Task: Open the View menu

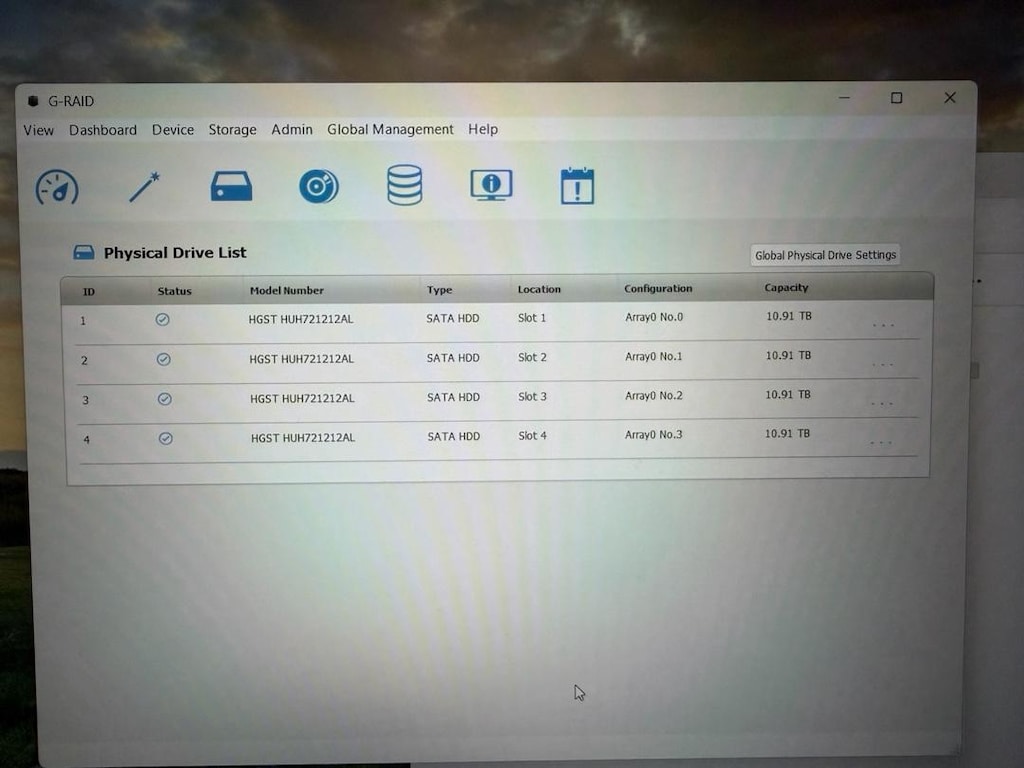Action: pyautogui.click(x=39, y=130)
